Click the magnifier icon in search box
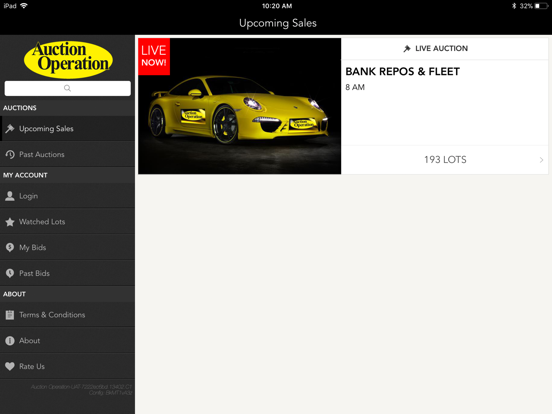Viewport: 552px width, 414px height. pyautogui.click(x=67, y=88)
